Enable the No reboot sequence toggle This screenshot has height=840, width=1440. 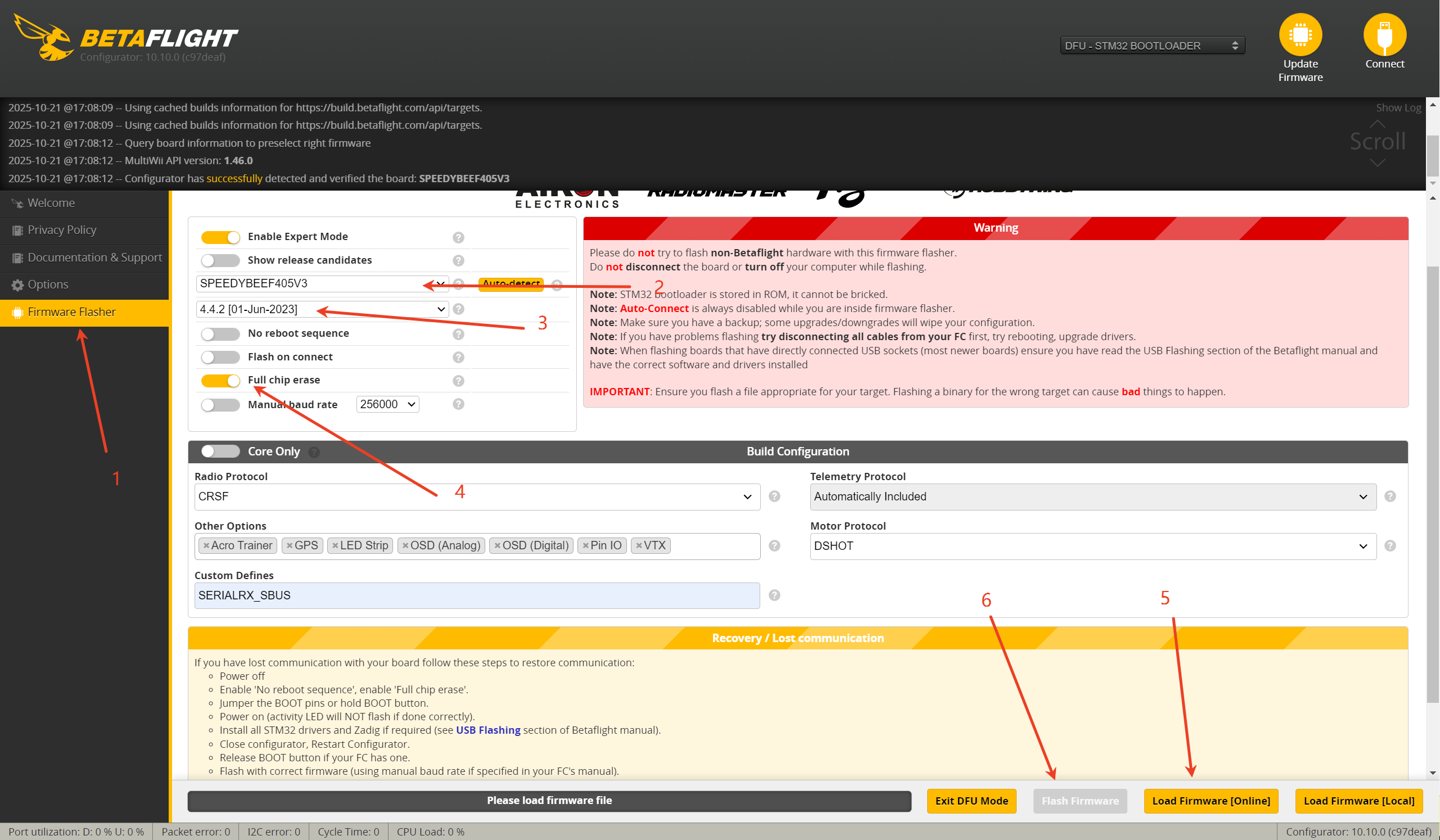coord(220,334)
